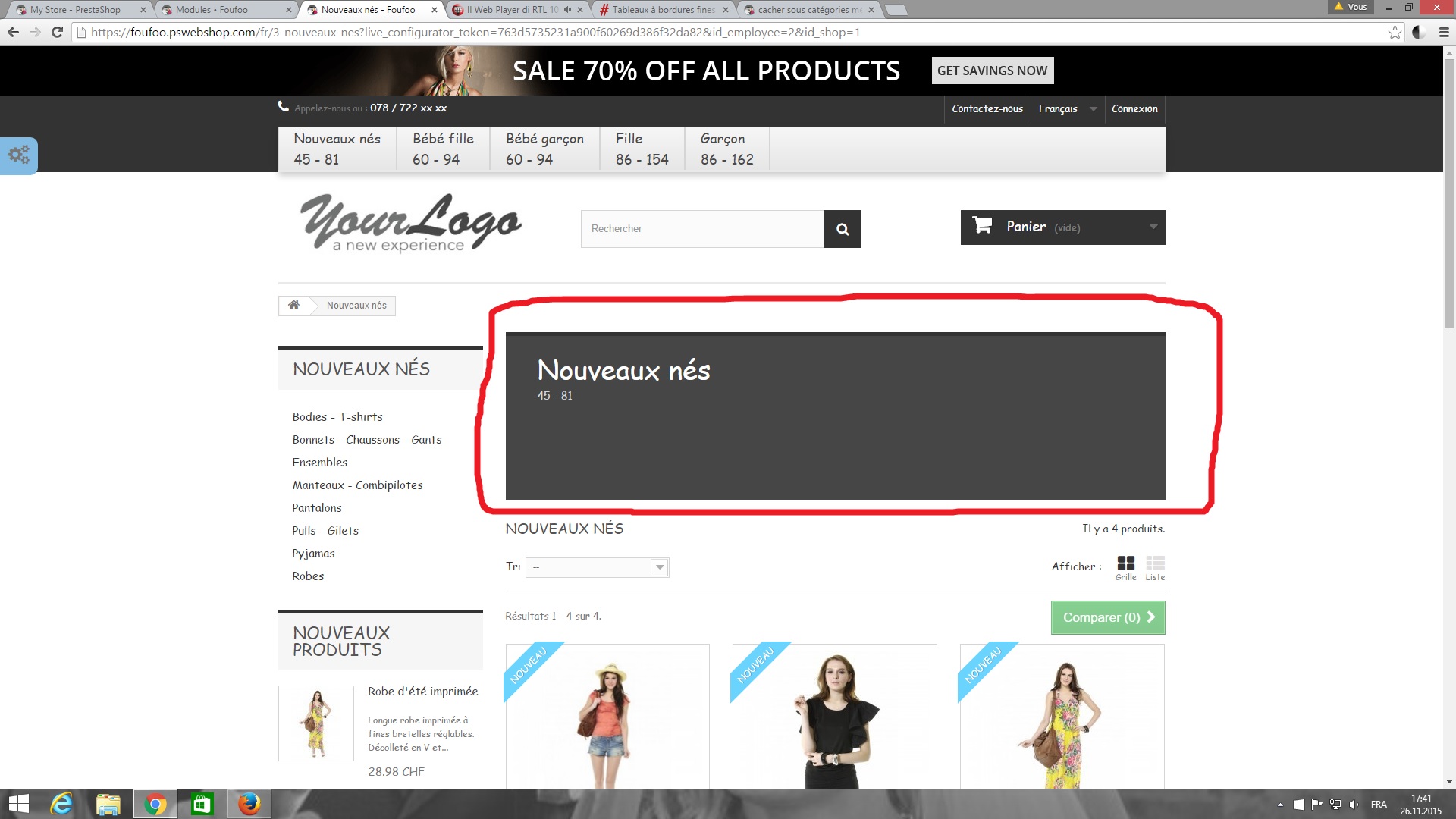Open Bébé garçon 60 - 94 menu
Screen dimensions: 1456x819
point(544,149)
